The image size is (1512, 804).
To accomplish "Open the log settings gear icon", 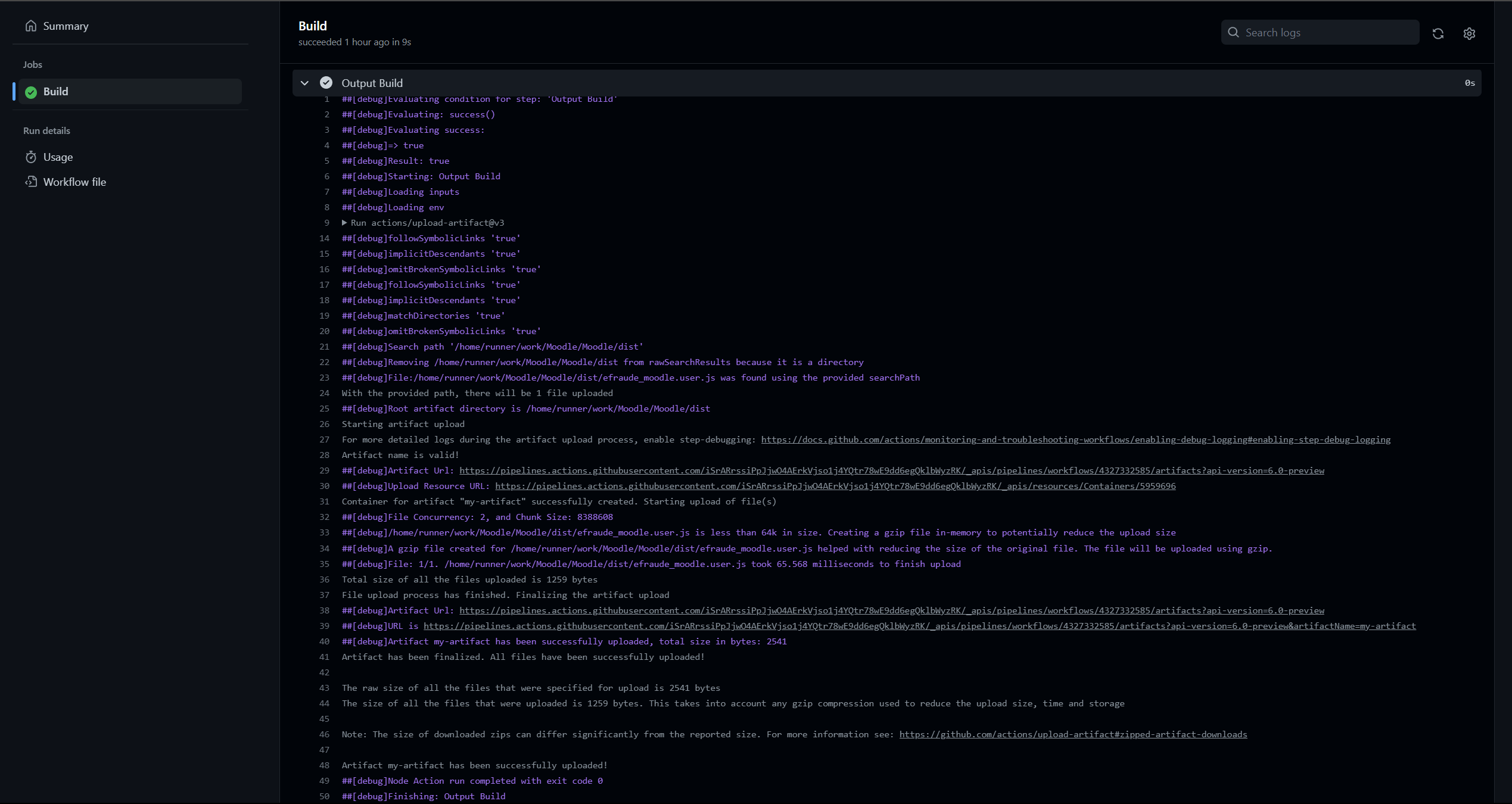I will click(1469, 33).
